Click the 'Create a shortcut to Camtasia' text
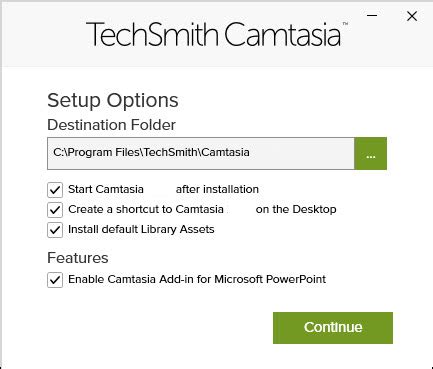Image resolution: width=433 pixels, height=369 pixels. pos(146,209)
